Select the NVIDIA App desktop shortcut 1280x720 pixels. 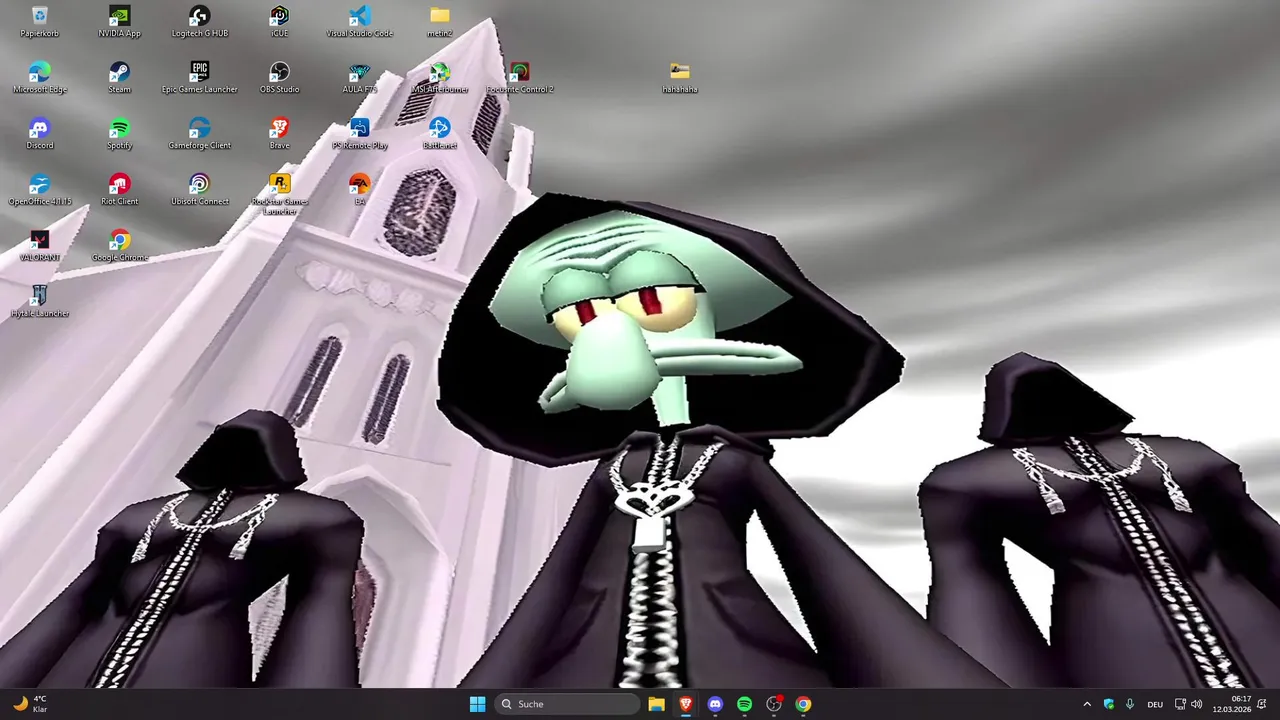point(119,22)
